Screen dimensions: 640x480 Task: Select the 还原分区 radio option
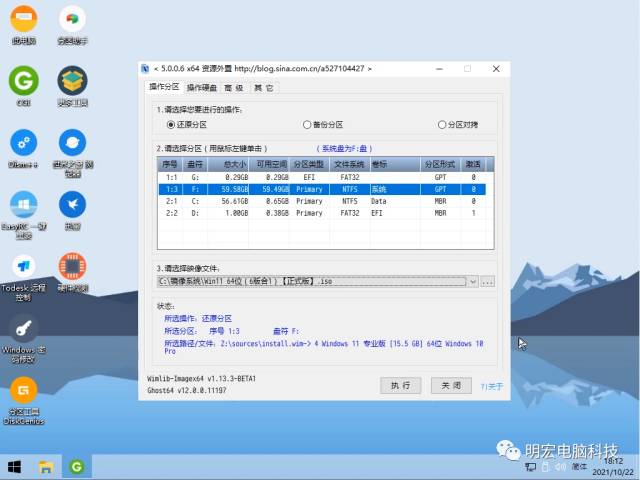pyautogui.click(x=187, y=124)
